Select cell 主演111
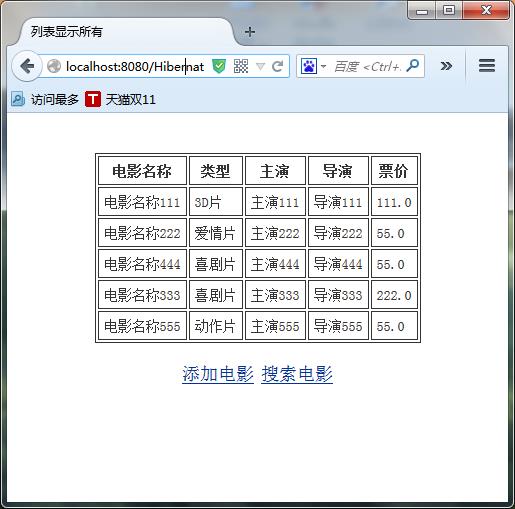515x509 pixels. [x=275, y=202]
